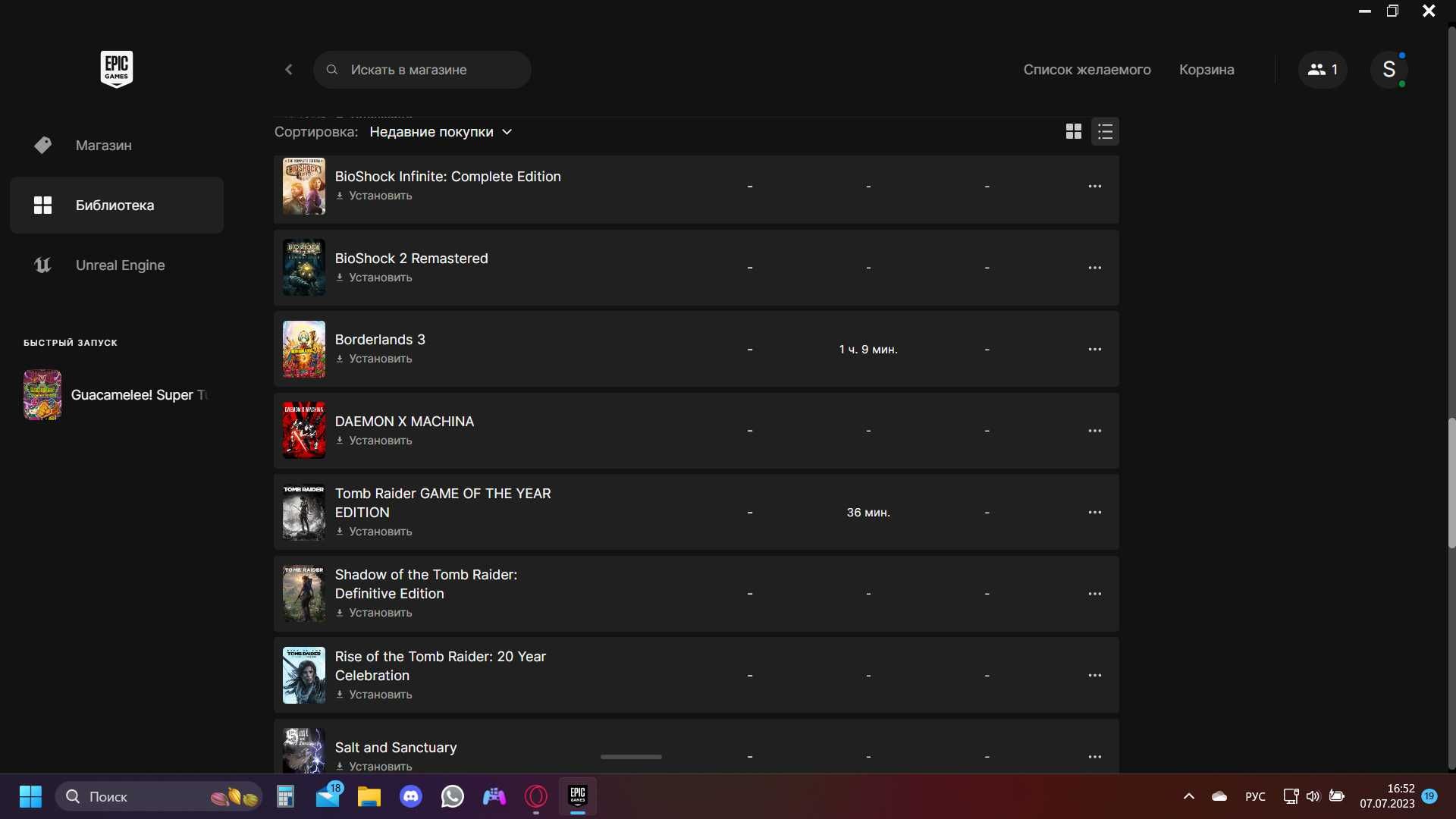
Task: Open the Корзина cart link
Action: (x=1207, y=70)
